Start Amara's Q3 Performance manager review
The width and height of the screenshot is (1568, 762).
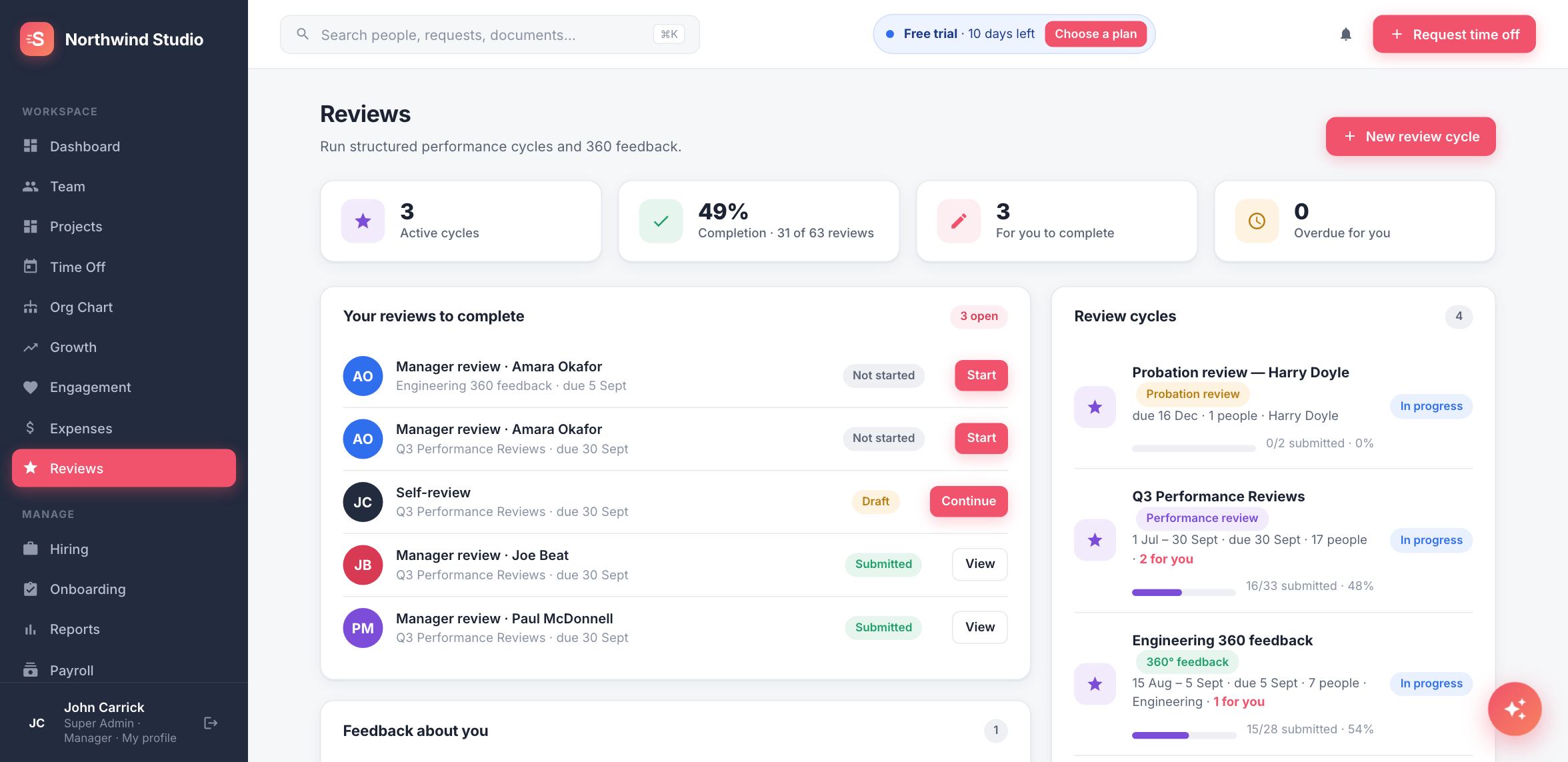point(981,438)
